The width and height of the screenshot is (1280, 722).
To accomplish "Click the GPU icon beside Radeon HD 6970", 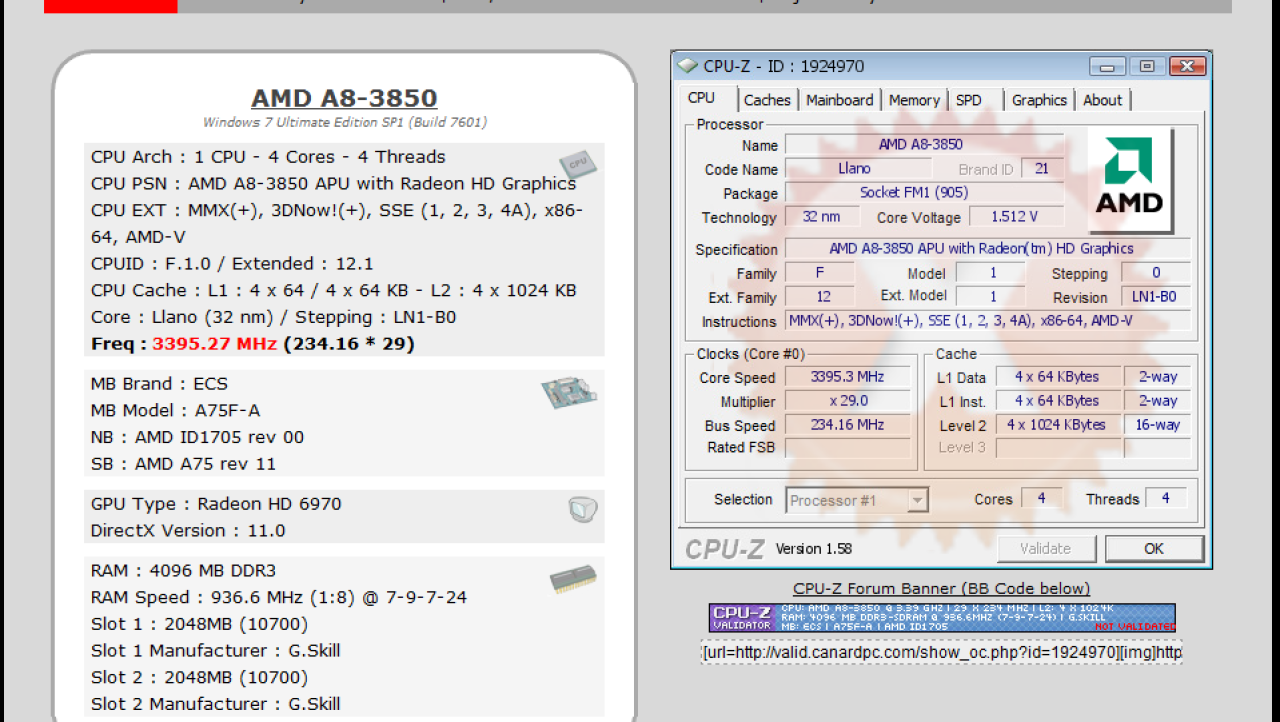I will 583,510.
